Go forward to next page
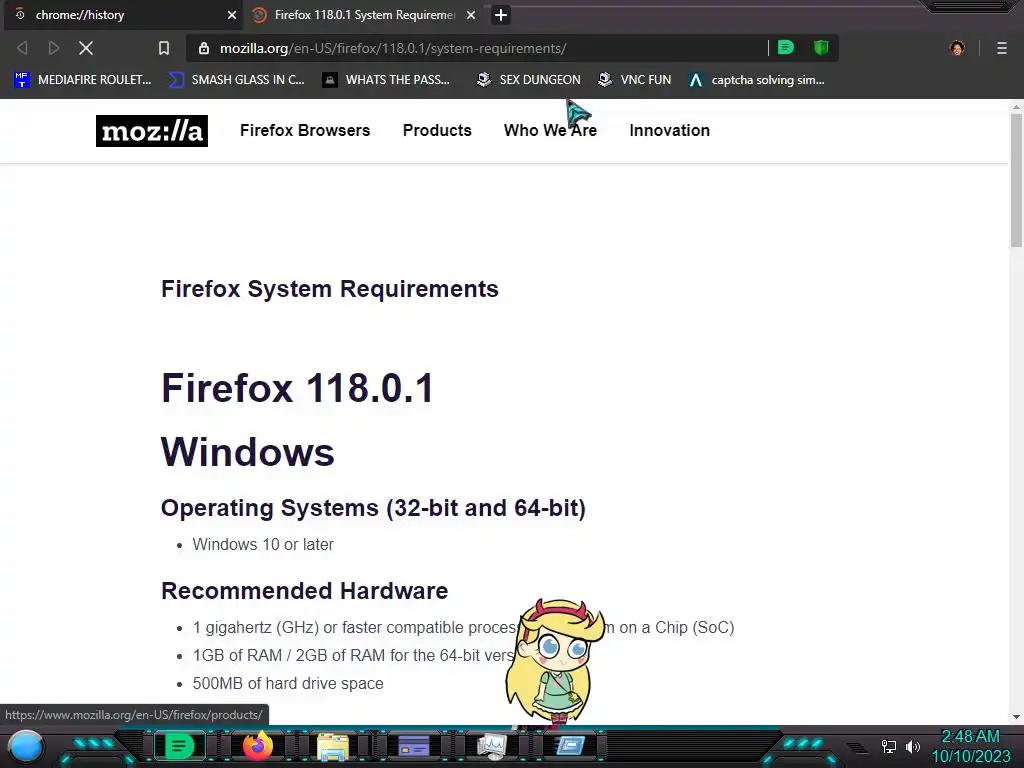This screenshot has width=1024, height=768. pos(54,48)
